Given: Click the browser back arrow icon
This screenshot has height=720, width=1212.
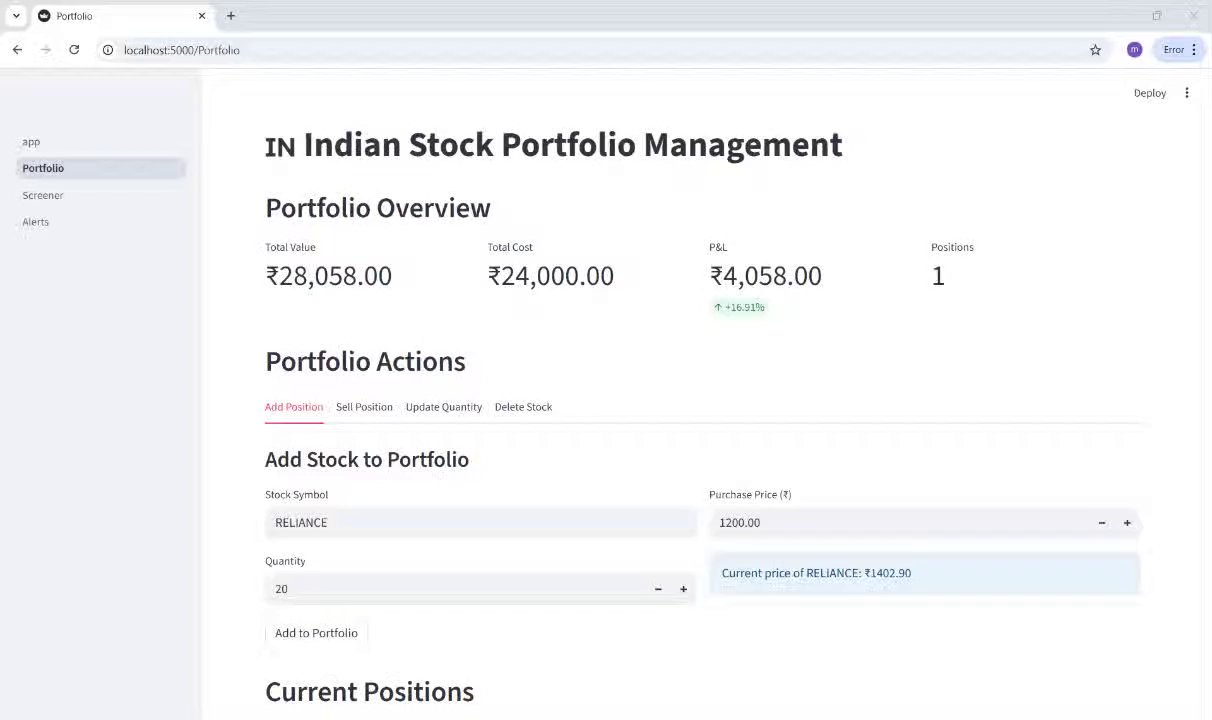Looking at the screenshot, I should click(x=17, y=50).
